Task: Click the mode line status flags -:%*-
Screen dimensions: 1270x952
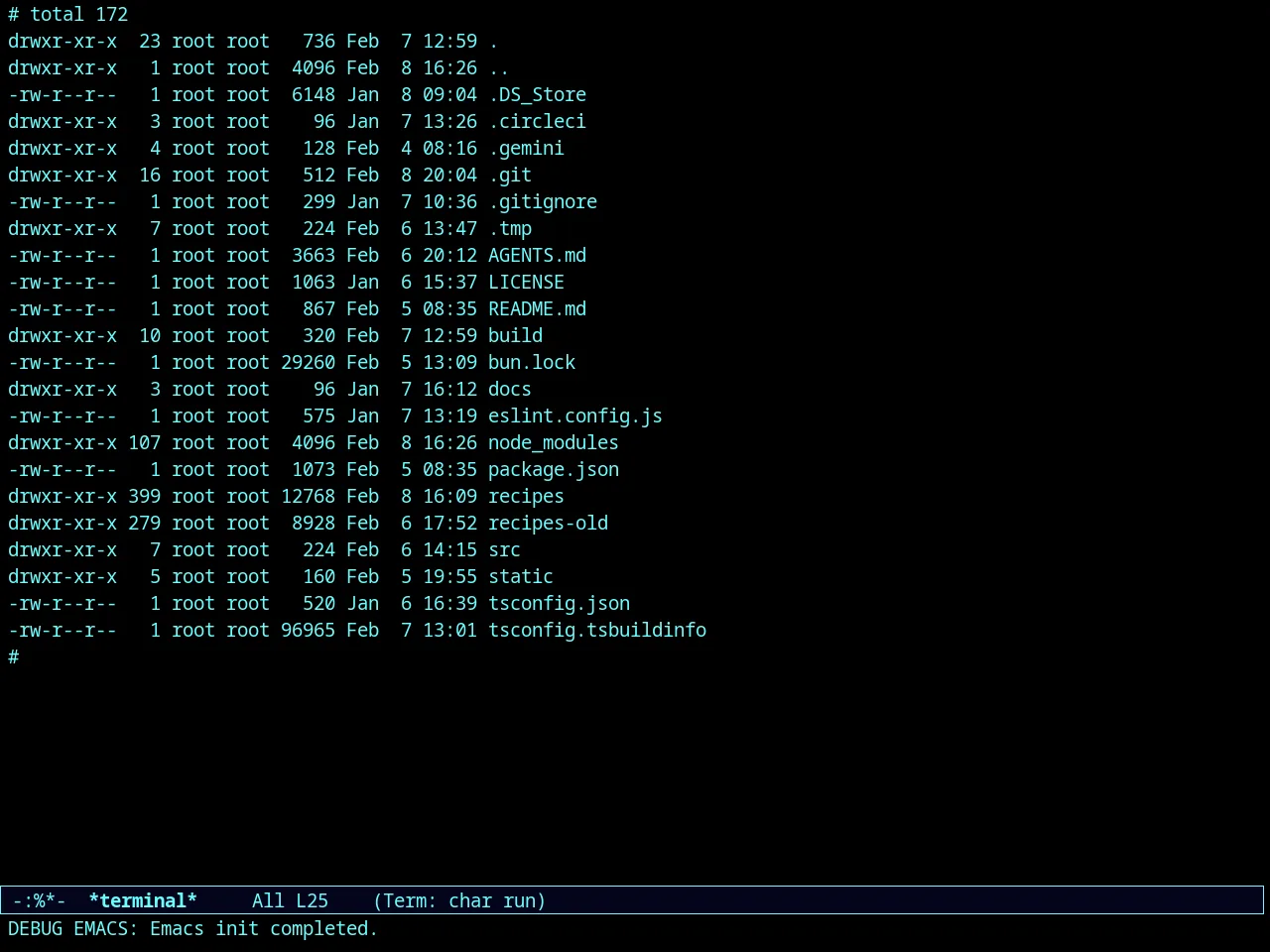Action: point(40,900)
